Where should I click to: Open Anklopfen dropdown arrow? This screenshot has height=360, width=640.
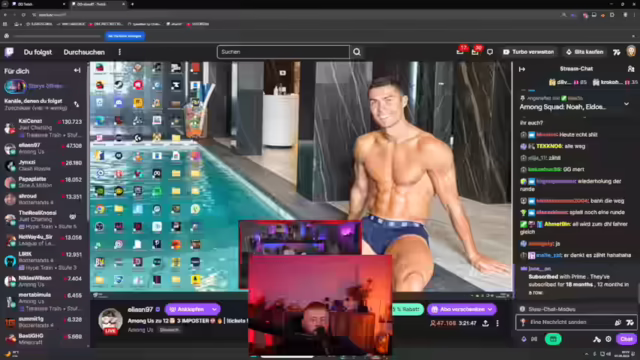(215, 309)
